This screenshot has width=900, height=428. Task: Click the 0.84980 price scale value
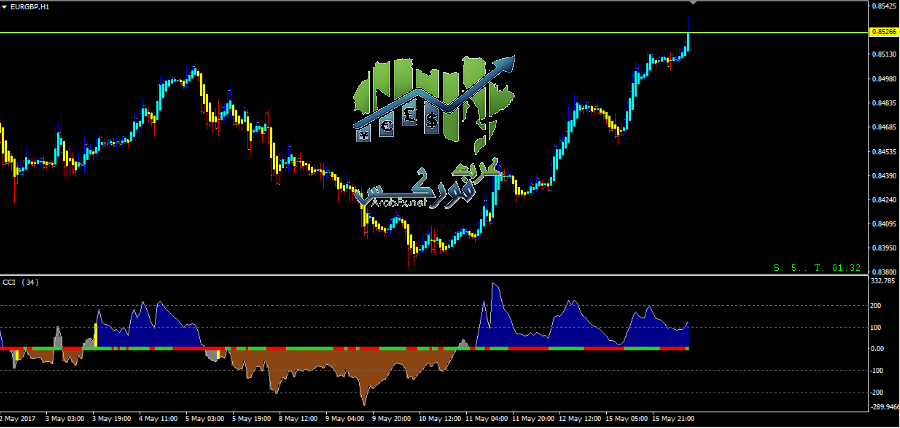pos(885,79)
